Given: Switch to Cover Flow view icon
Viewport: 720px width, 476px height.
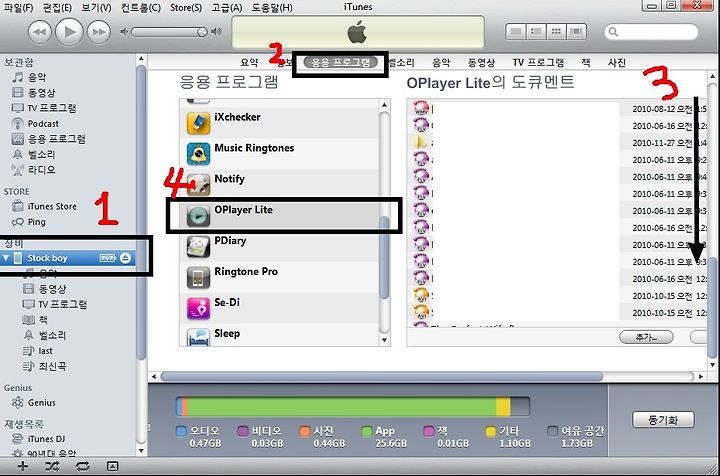Looking at the screenshot, I should (576, 31).
